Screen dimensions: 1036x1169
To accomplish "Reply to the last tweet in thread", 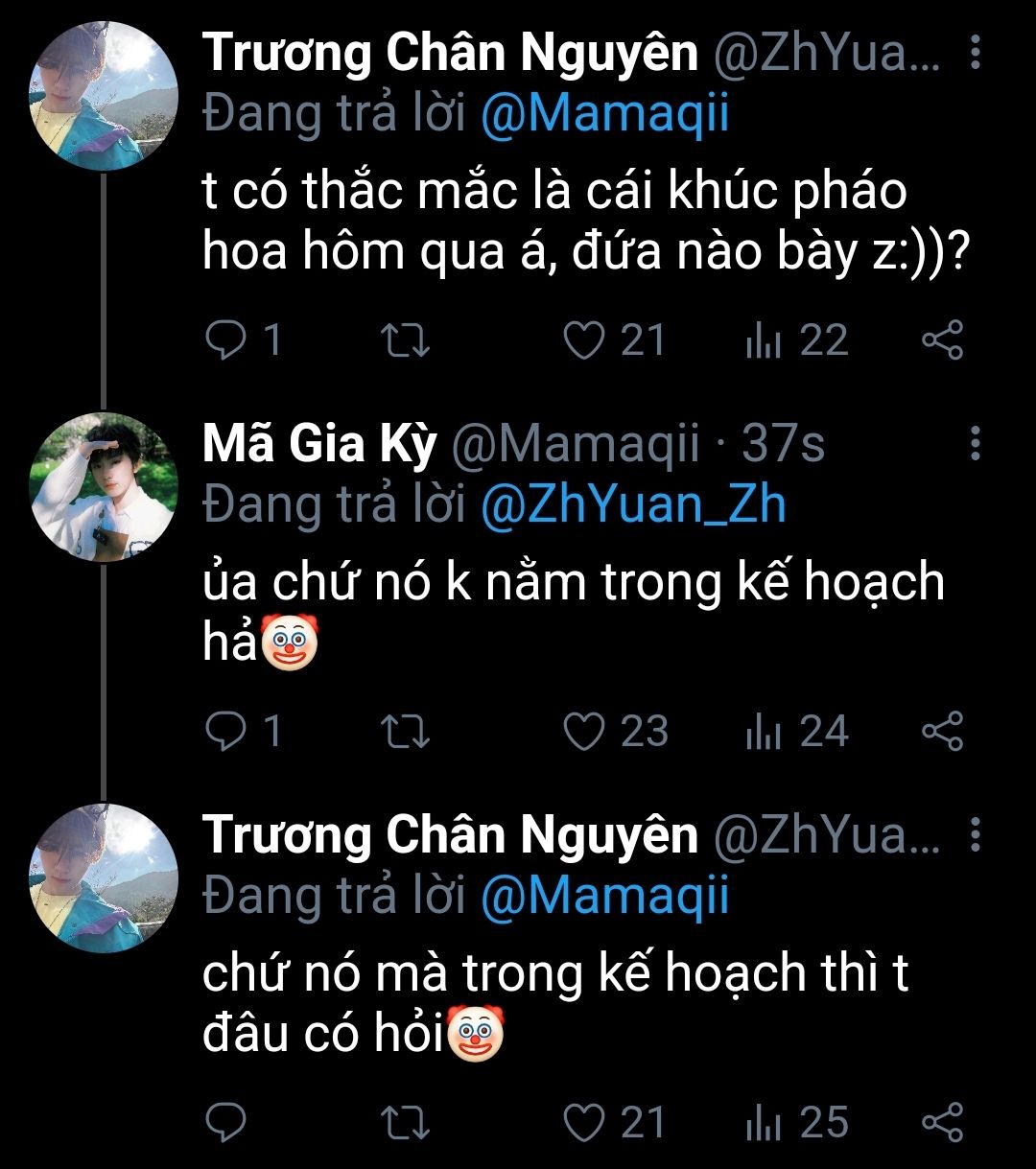I will (x=226, y=1123).
